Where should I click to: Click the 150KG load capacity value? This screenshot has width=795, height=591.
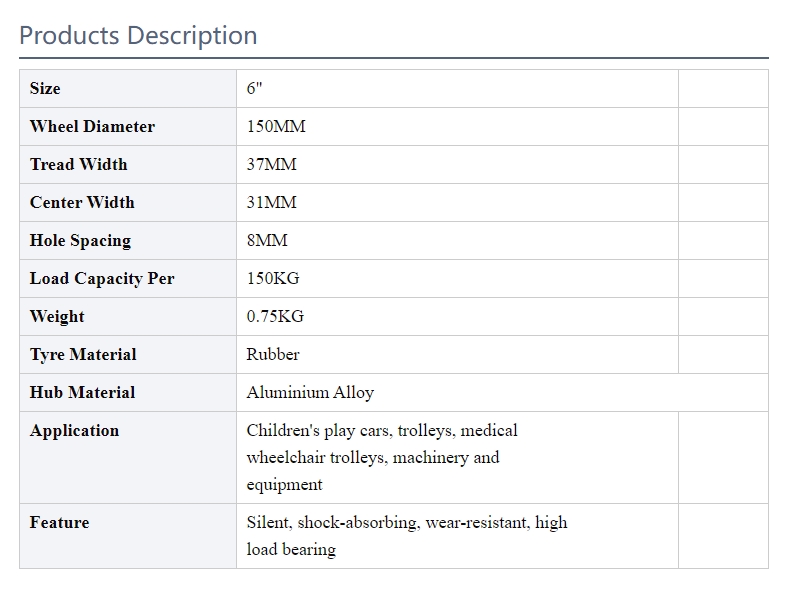273,278
